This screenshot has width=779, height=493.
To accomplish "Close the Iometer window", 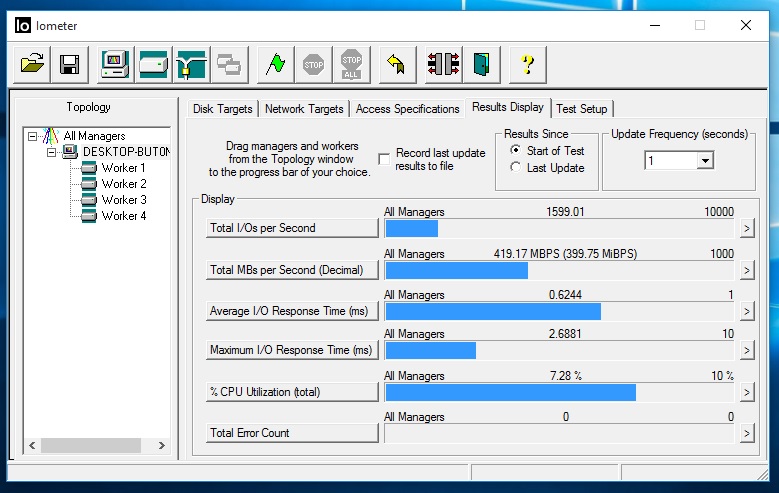I will pos(746,25).
